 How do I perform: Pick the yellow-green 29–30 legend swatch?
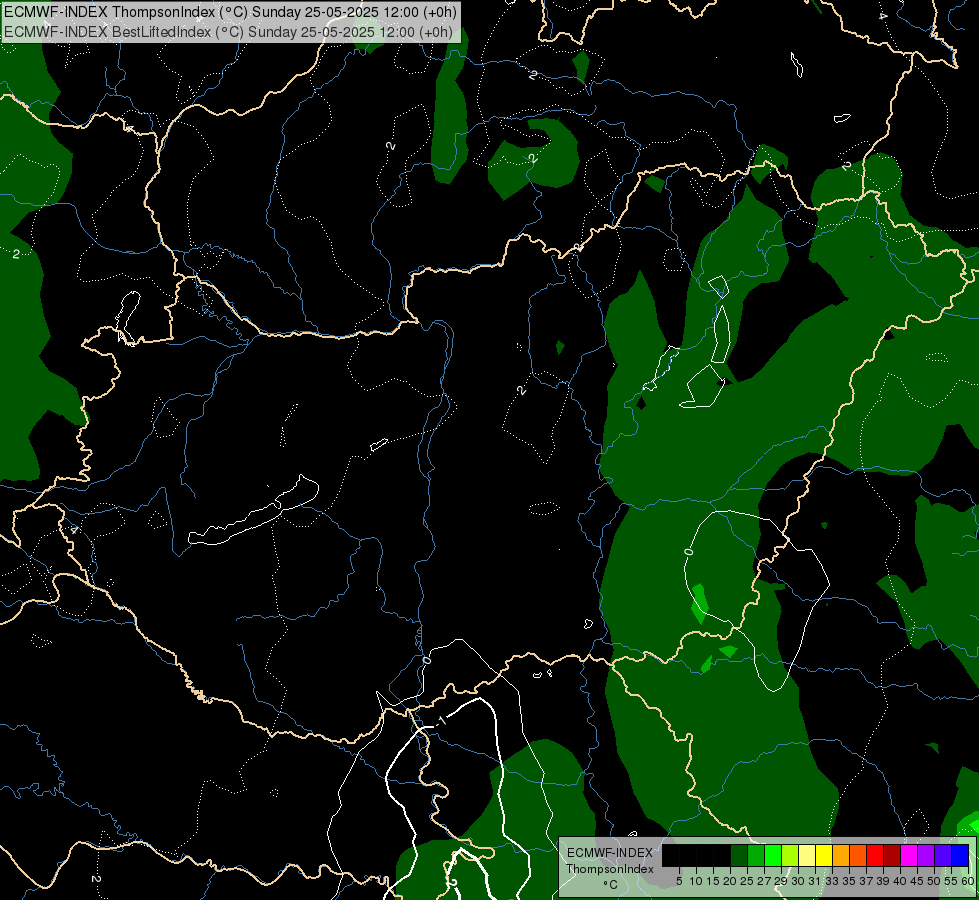[790, 855]
